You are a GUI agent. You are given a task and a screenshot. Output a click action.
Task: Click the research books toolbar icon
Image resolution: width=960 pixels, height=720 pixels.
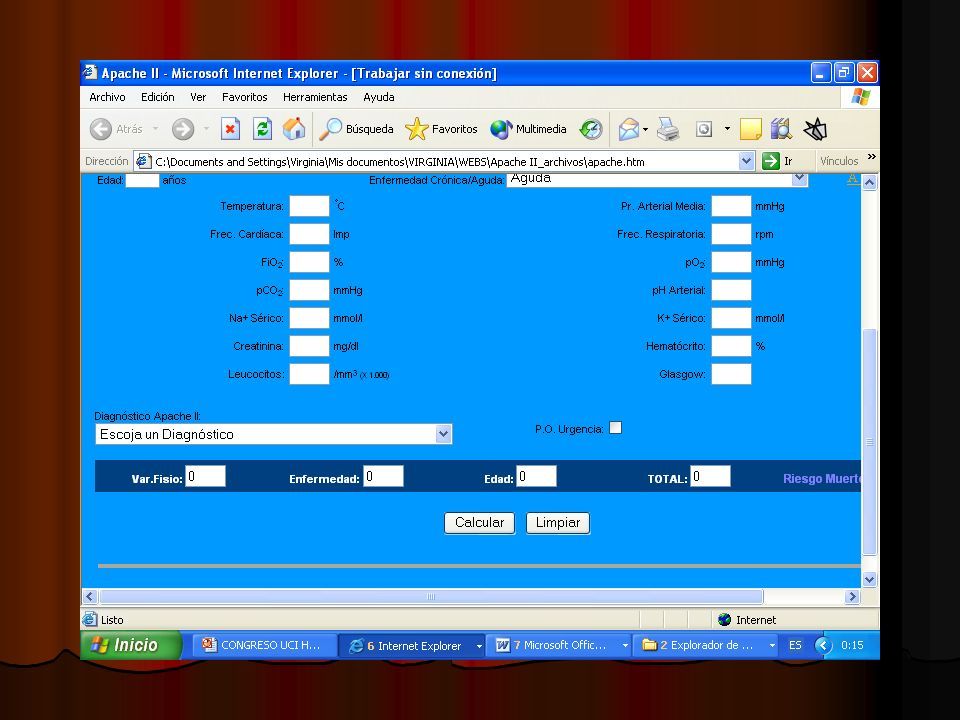pyautogui.click(x=781, y=129)
